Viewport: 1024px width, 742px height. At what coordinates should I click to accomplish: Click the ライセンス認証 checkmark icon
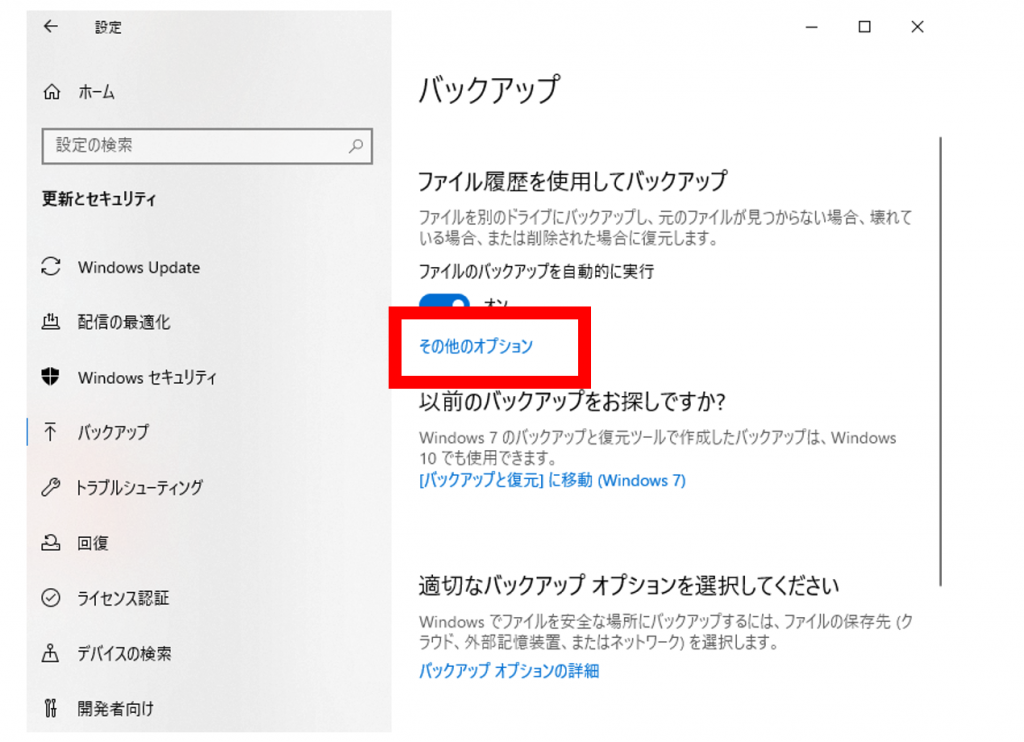coord(50,598)
